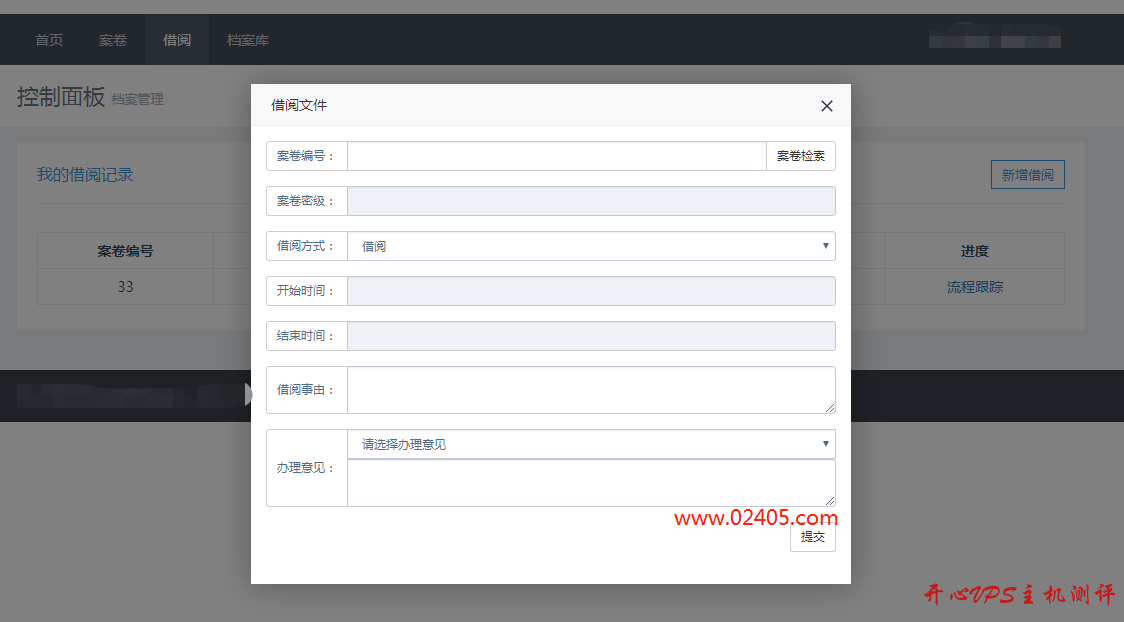Click the disabled 案卷密级 field
Viewport: 1124px width, 622px height.
click(x=590, y=200)
